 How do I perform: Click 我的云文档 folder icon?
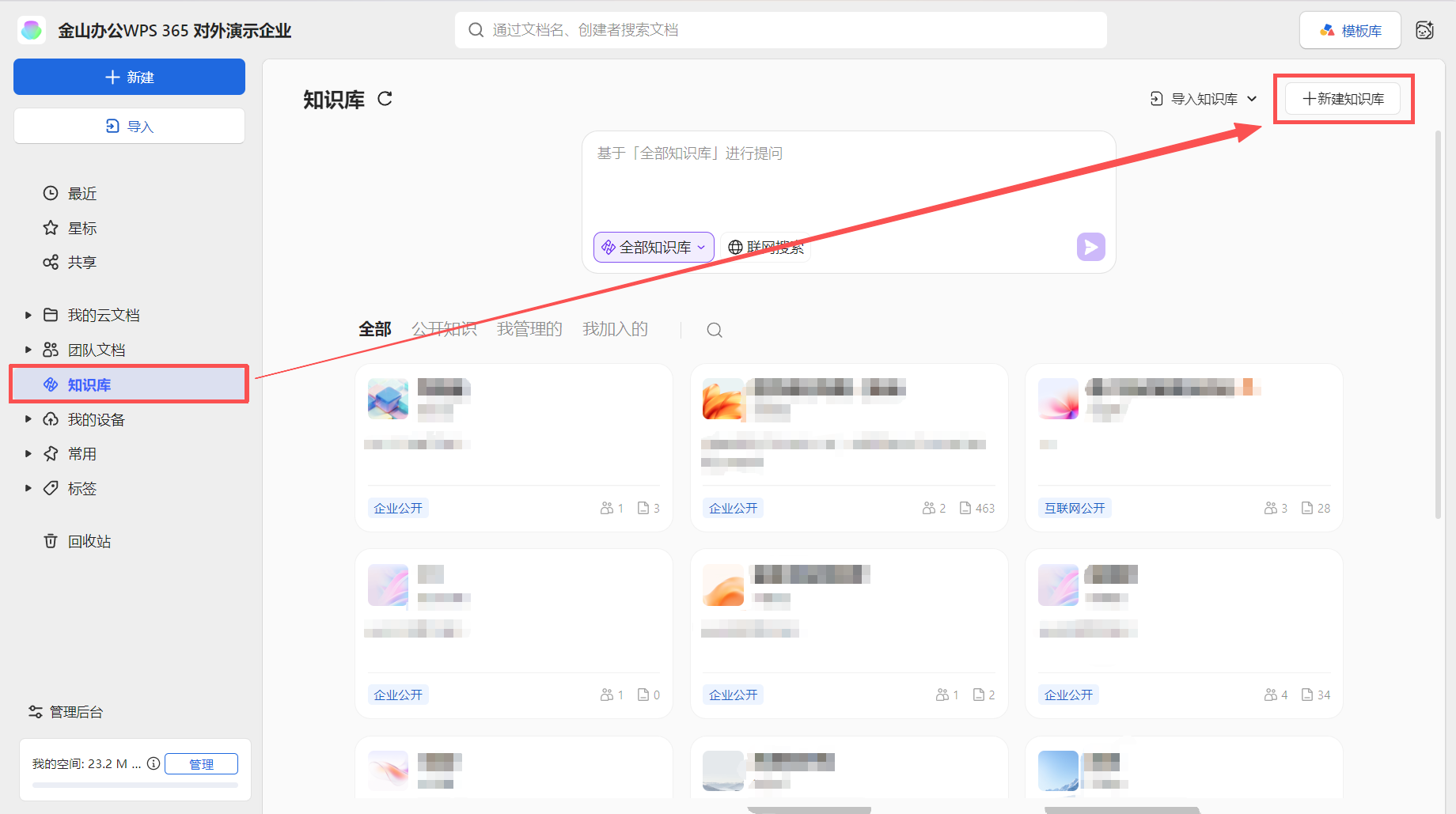tap(51, 315)
